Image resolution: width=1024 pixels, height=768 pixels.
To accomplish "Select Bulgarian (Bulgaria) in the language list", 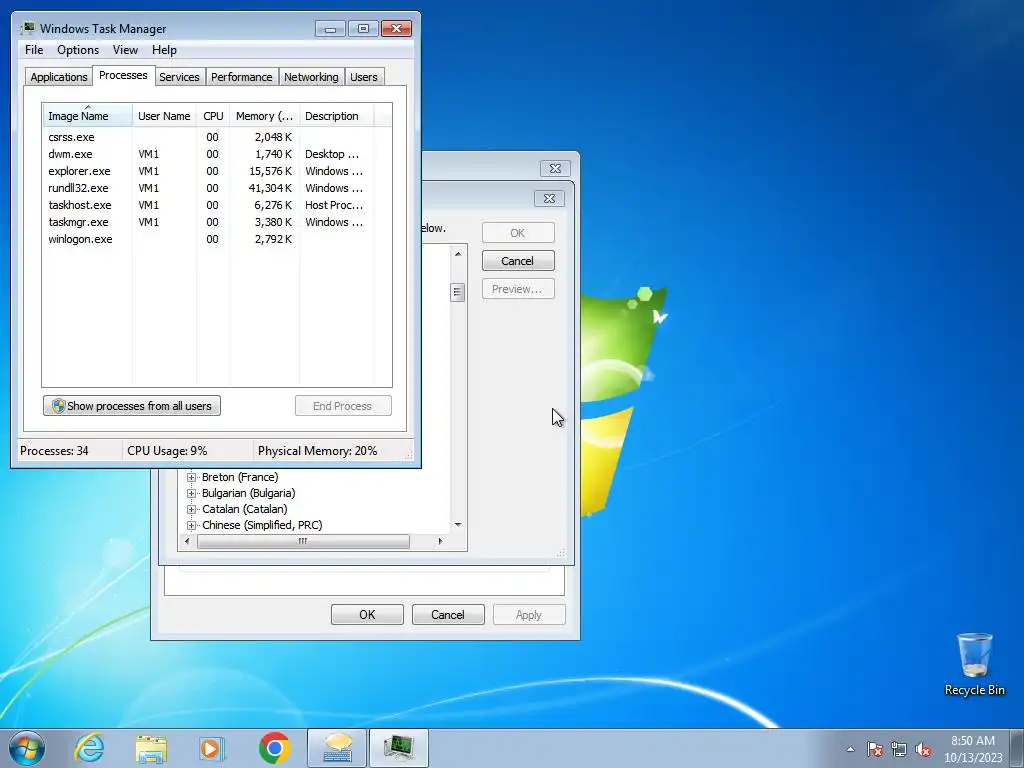I will [248, 493].
